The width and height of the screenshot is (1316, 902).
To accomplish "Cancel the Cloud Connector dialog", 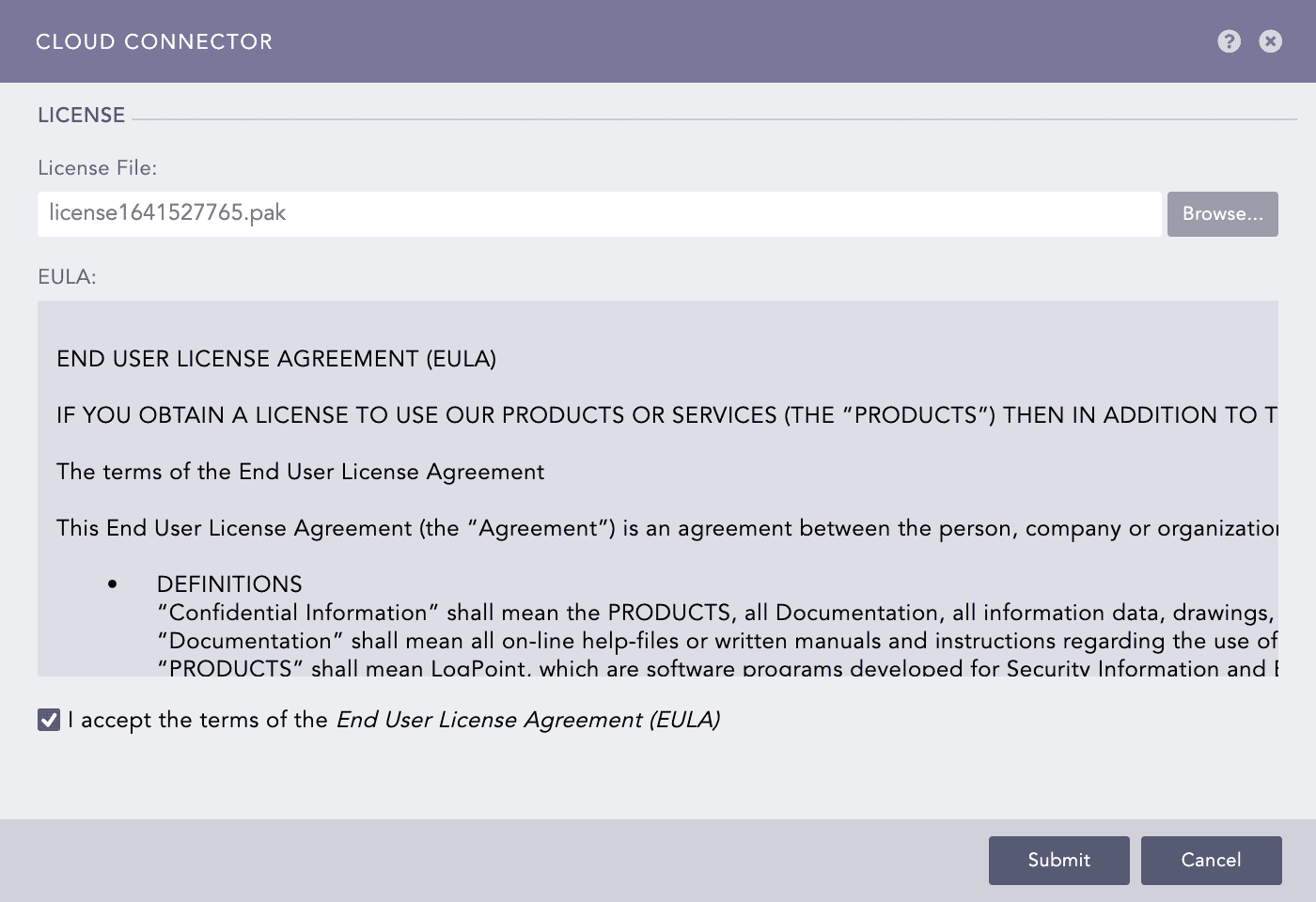I will [x=1211, y=860].
